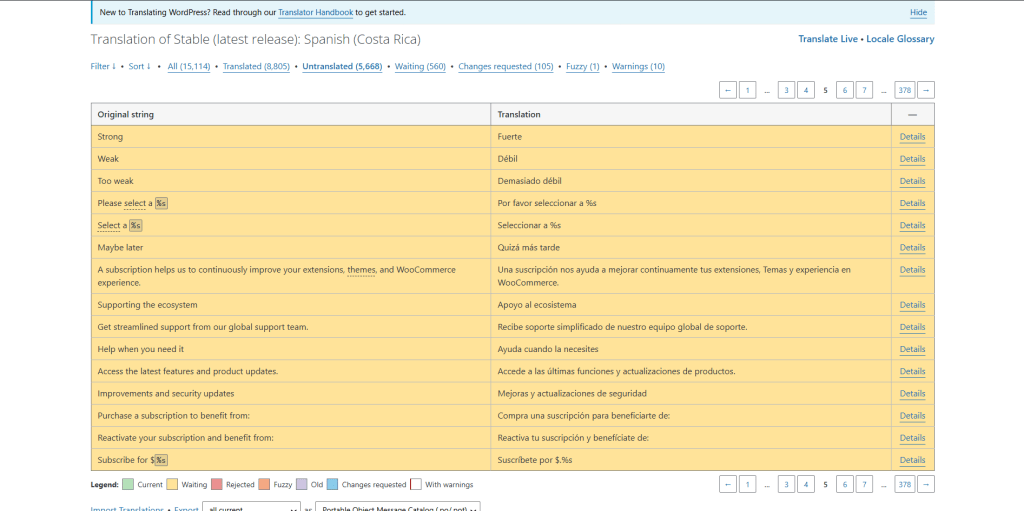The height and width of the screenshot is (511, 1024).
Task: Jump to last page 378 below table
Action: (904, 484)
